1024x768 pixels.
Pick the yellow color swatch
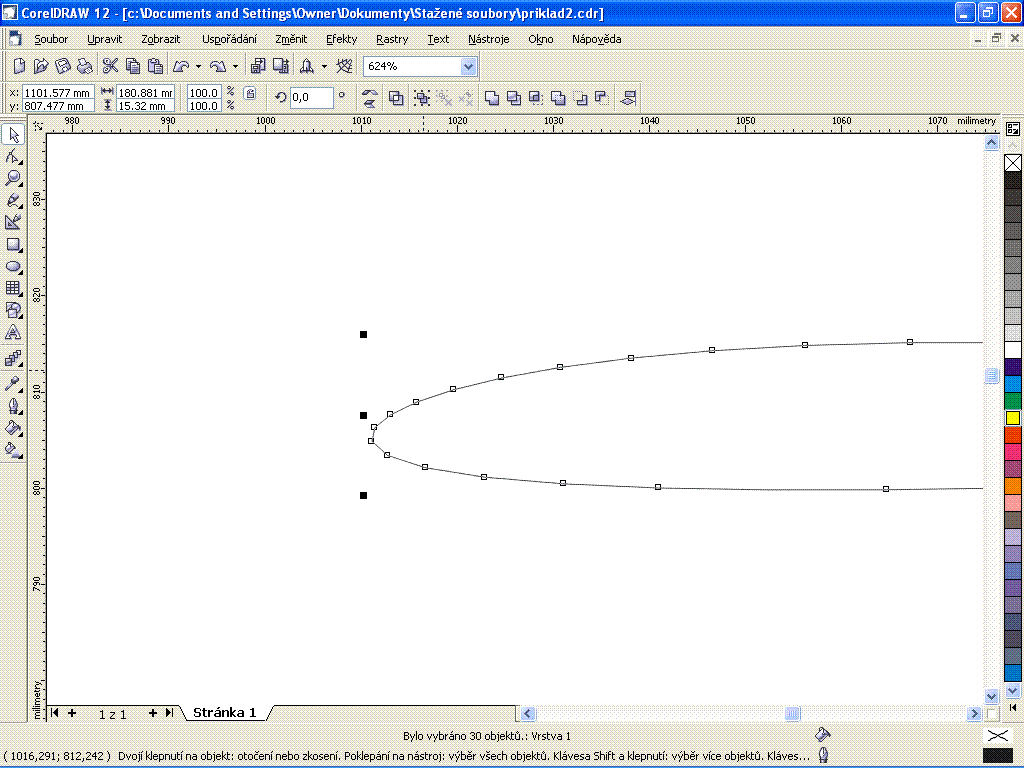click(x=1013, y=418)
